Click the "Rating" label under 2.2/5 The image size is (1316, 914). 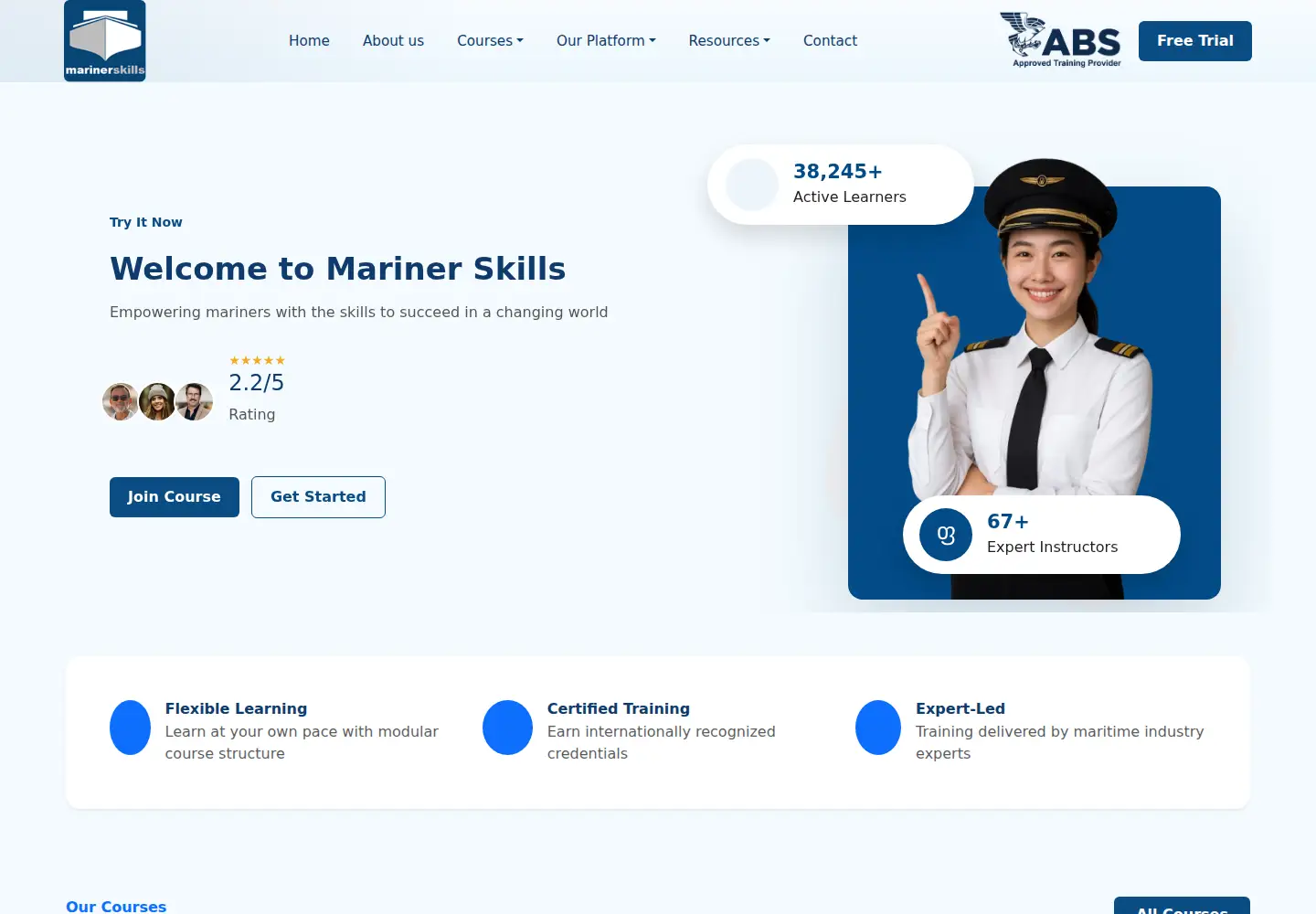[x=252, y=414]
